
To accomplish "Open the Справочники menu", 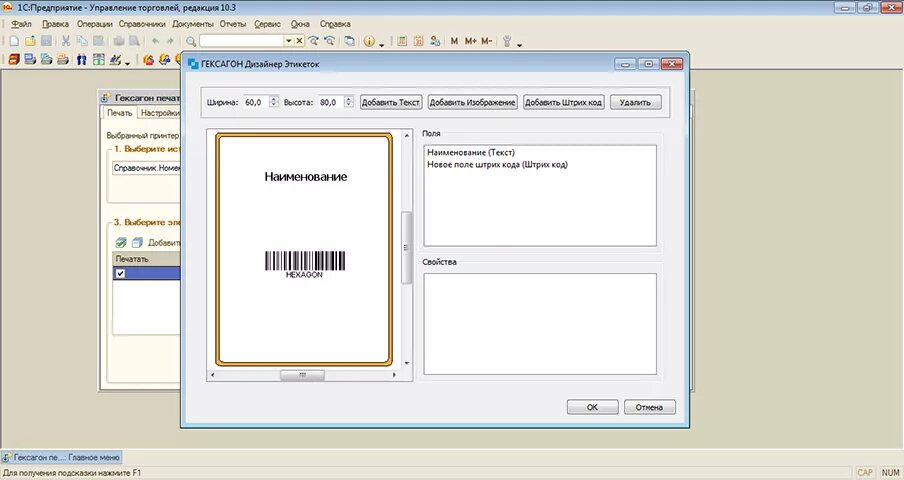I will point(142,24).
